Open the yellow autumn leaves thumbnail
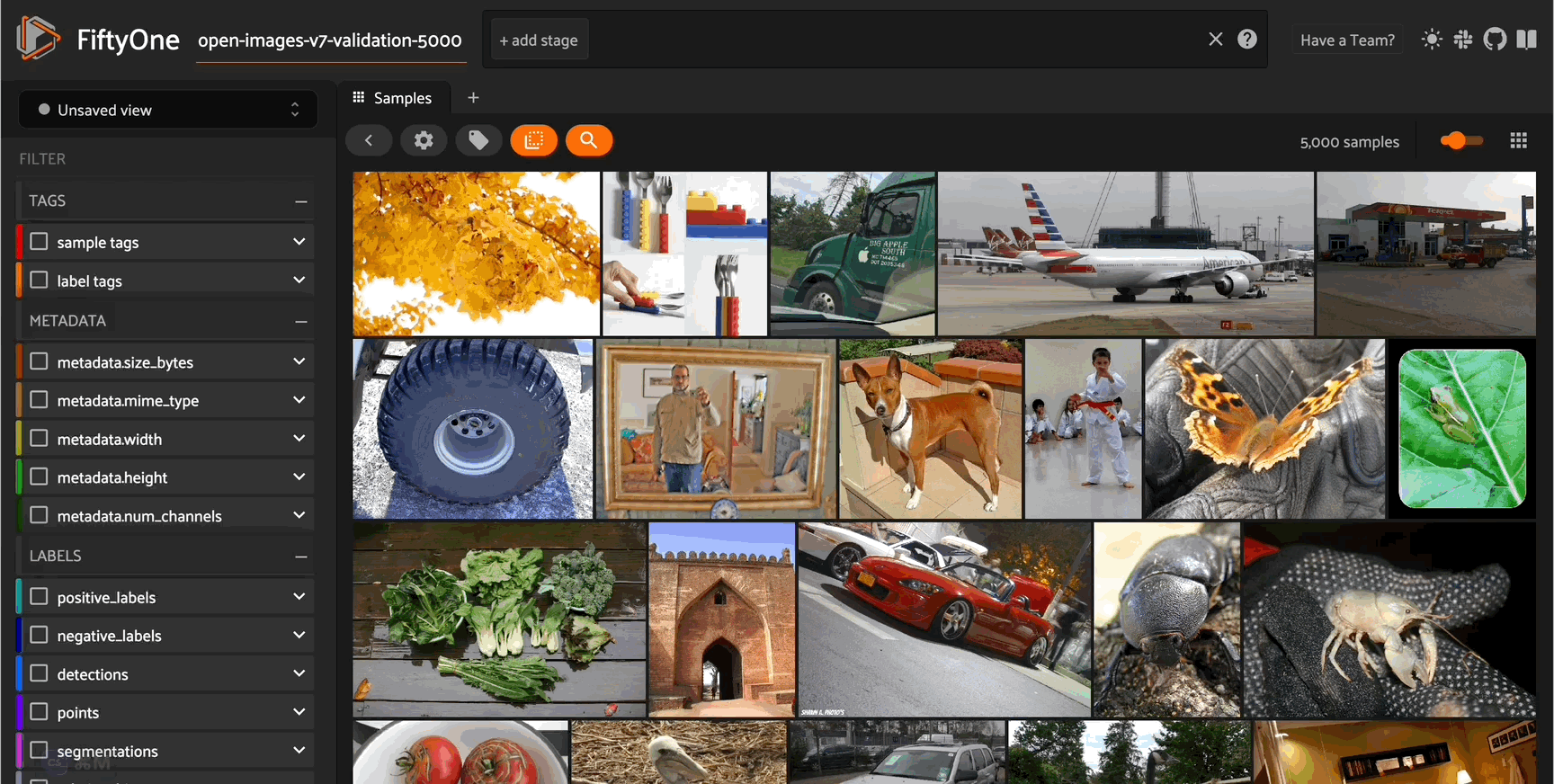1554x784 pixels. [x=476, y=254]
